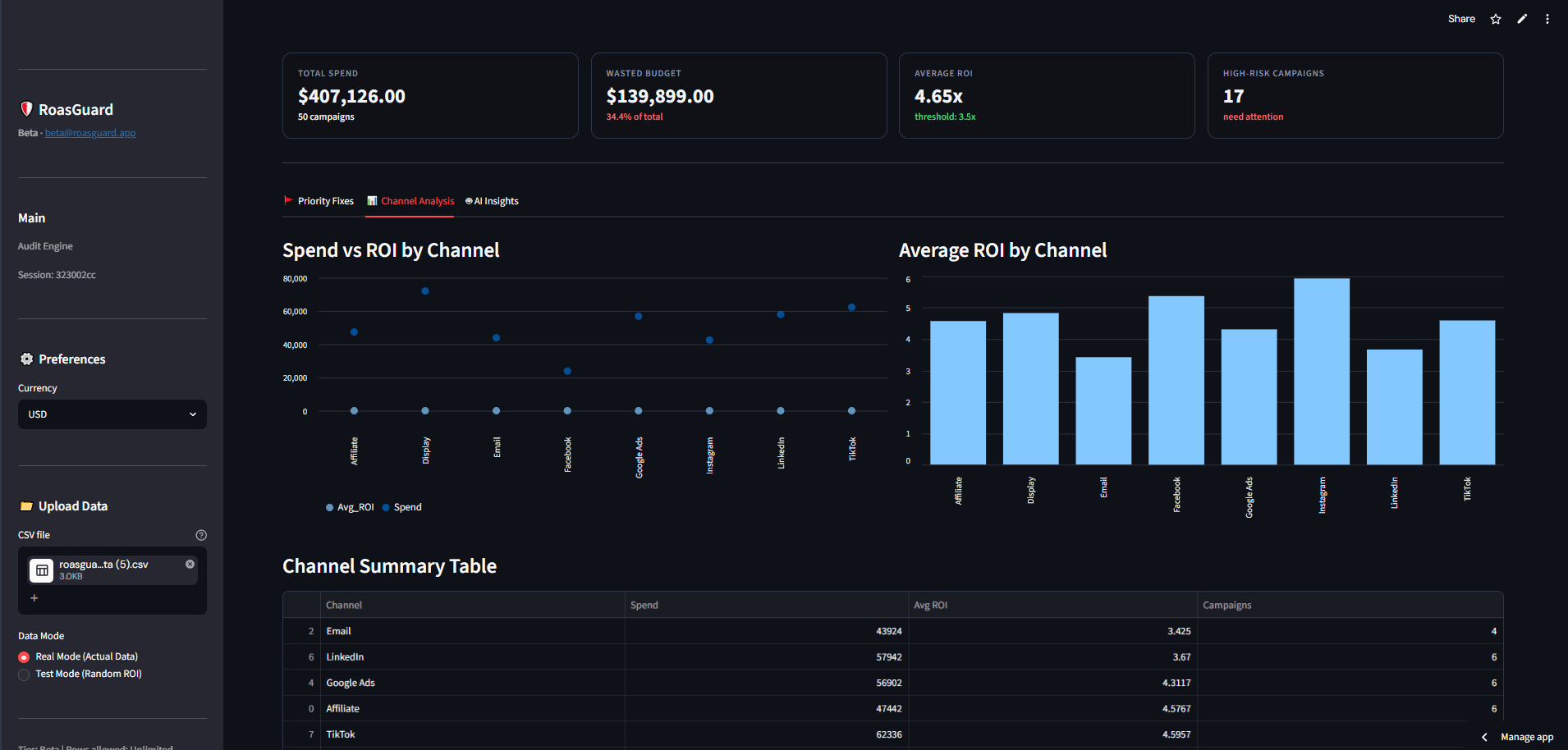This screenshot has height=750, width=1568.
Task: Switch to the Priority Fixes tab
Action: pos(319,201)
